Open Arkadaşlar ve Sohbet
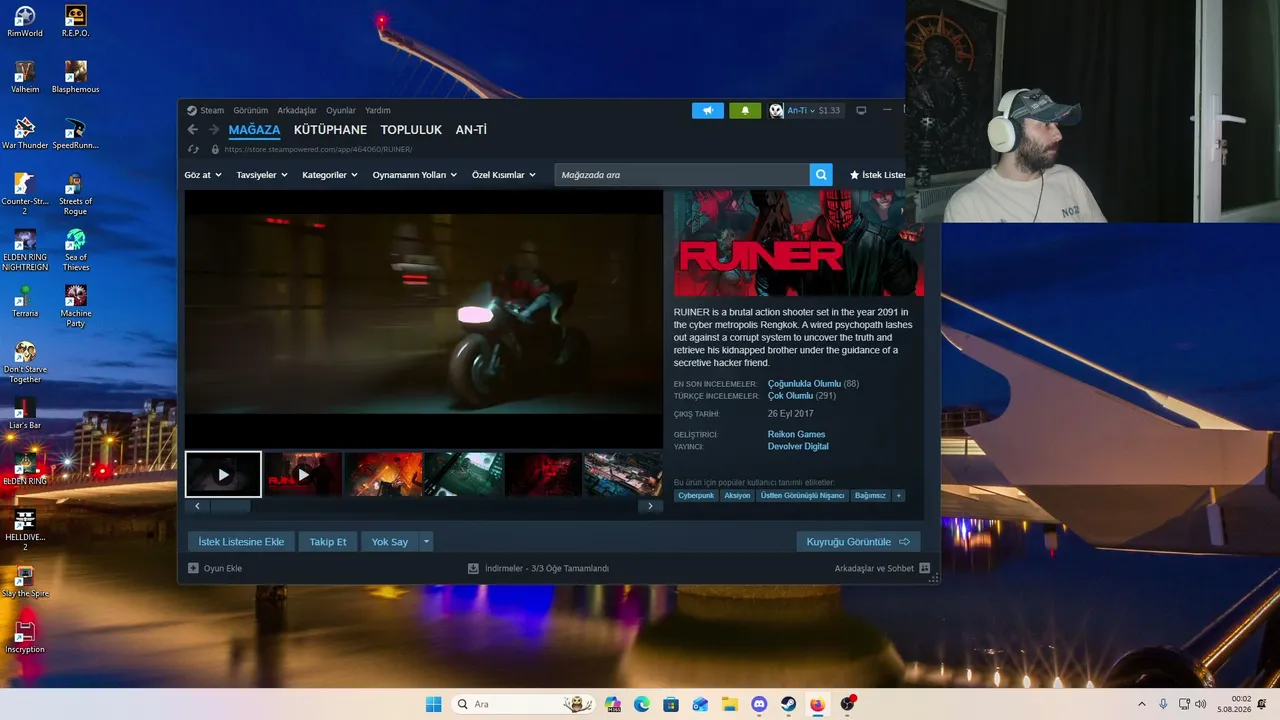Screen dimensions: 1280x720 point(882,569)
